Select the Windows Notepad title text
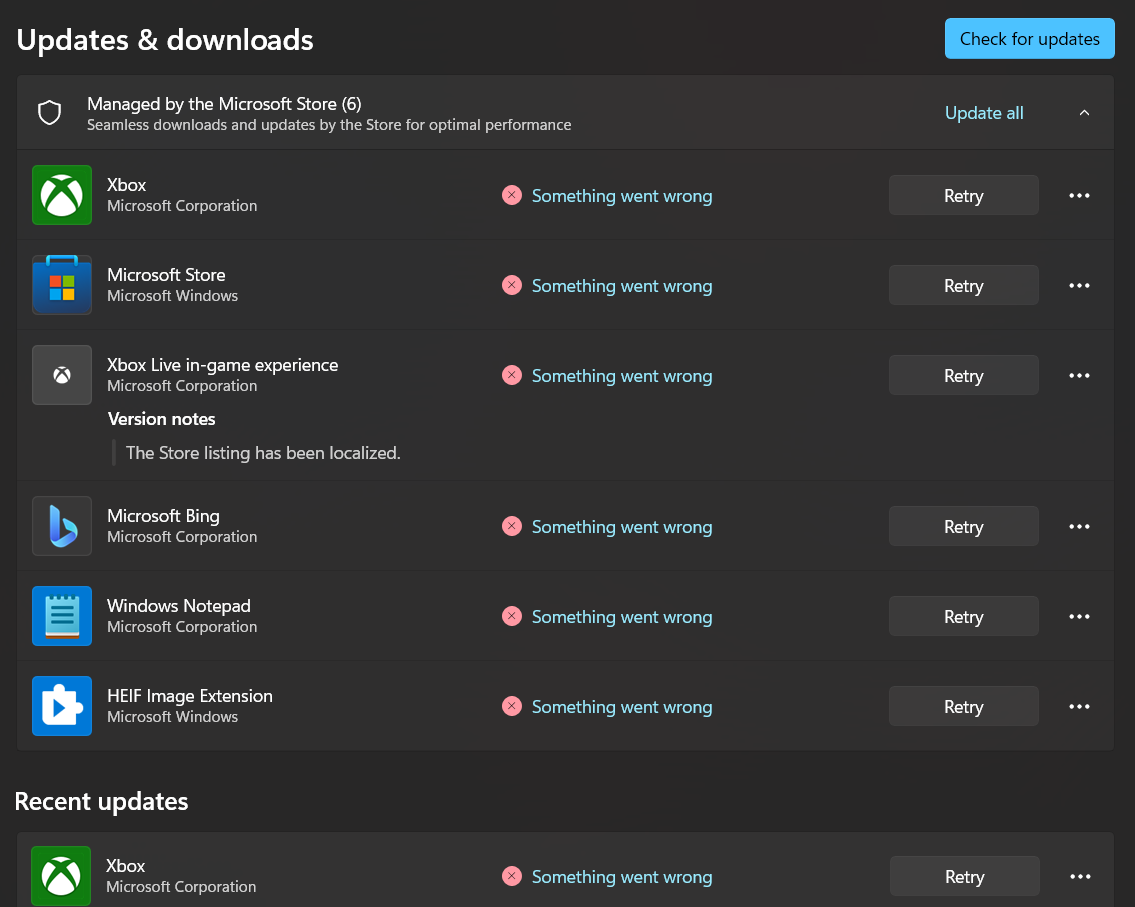 coord(179,605)
